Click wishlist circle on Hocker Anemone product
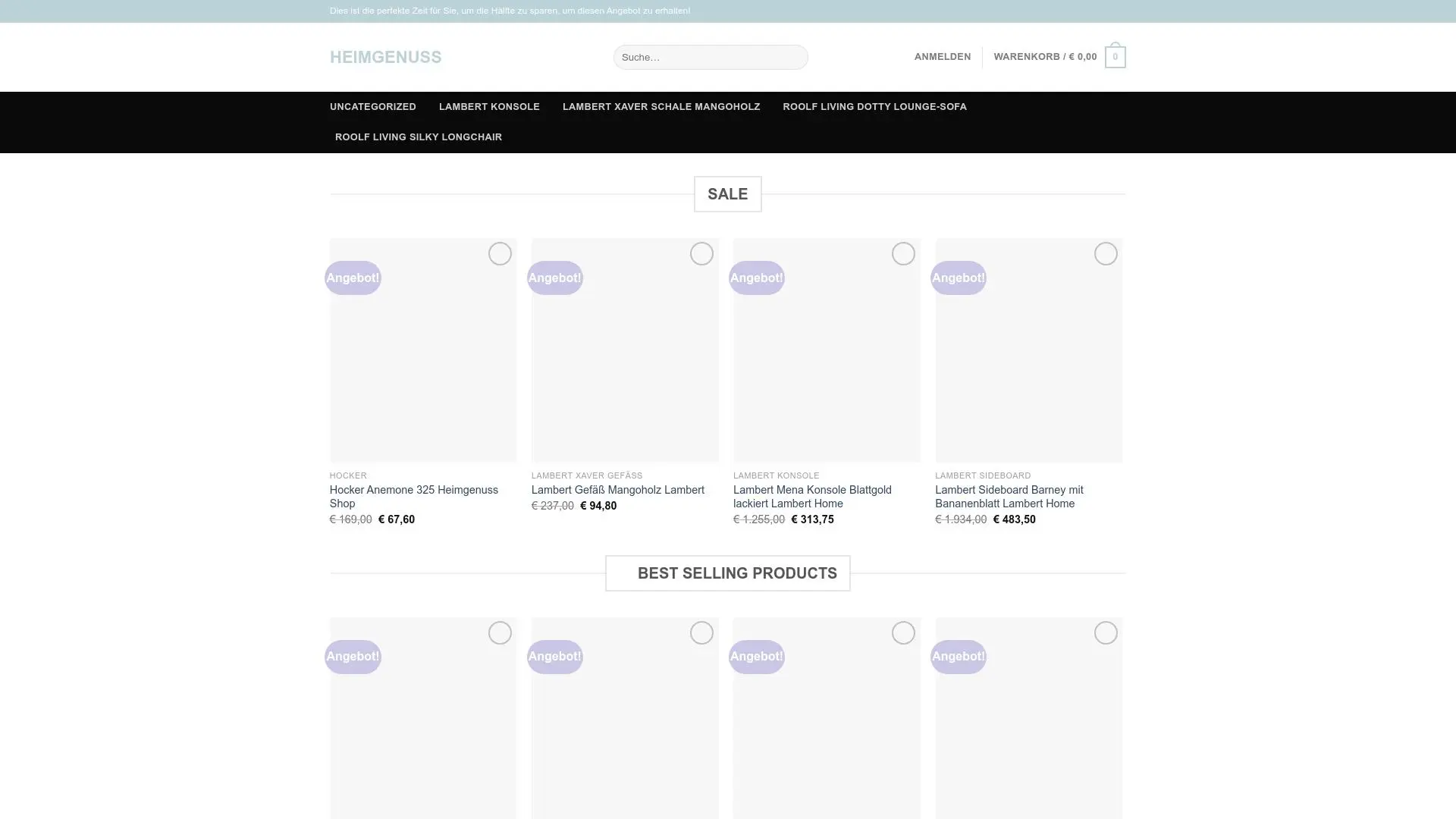This screenshot has height=819, width=1456. pos(500,253)
